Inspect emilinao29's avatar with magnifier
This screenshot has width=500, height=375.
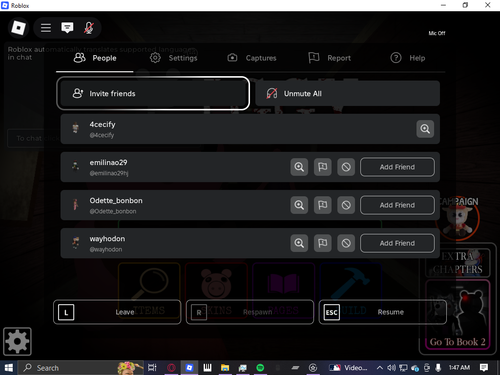[299, 167]
